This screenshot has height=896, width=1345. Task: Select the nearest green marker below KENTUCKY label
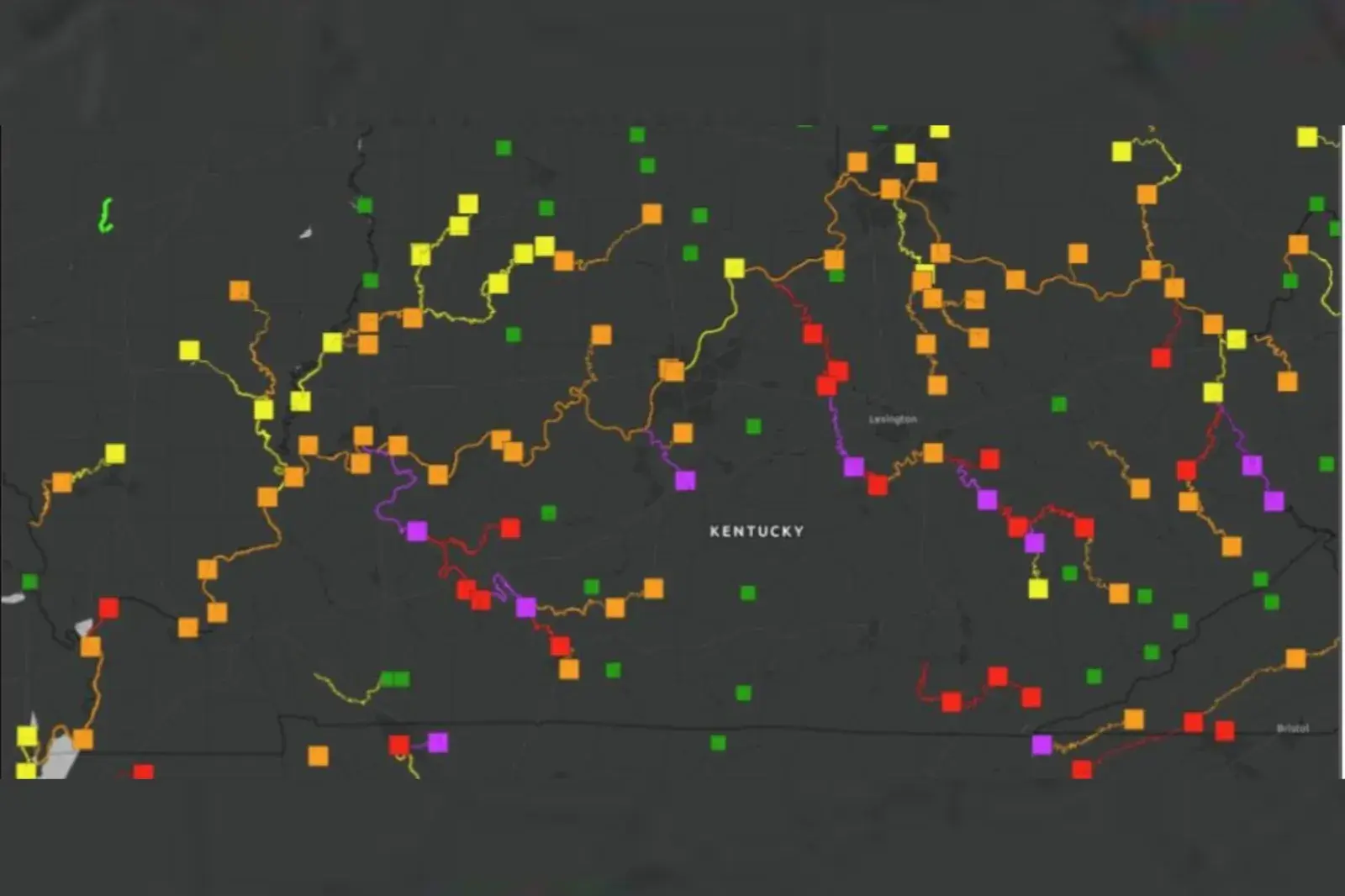click(747, 593)
